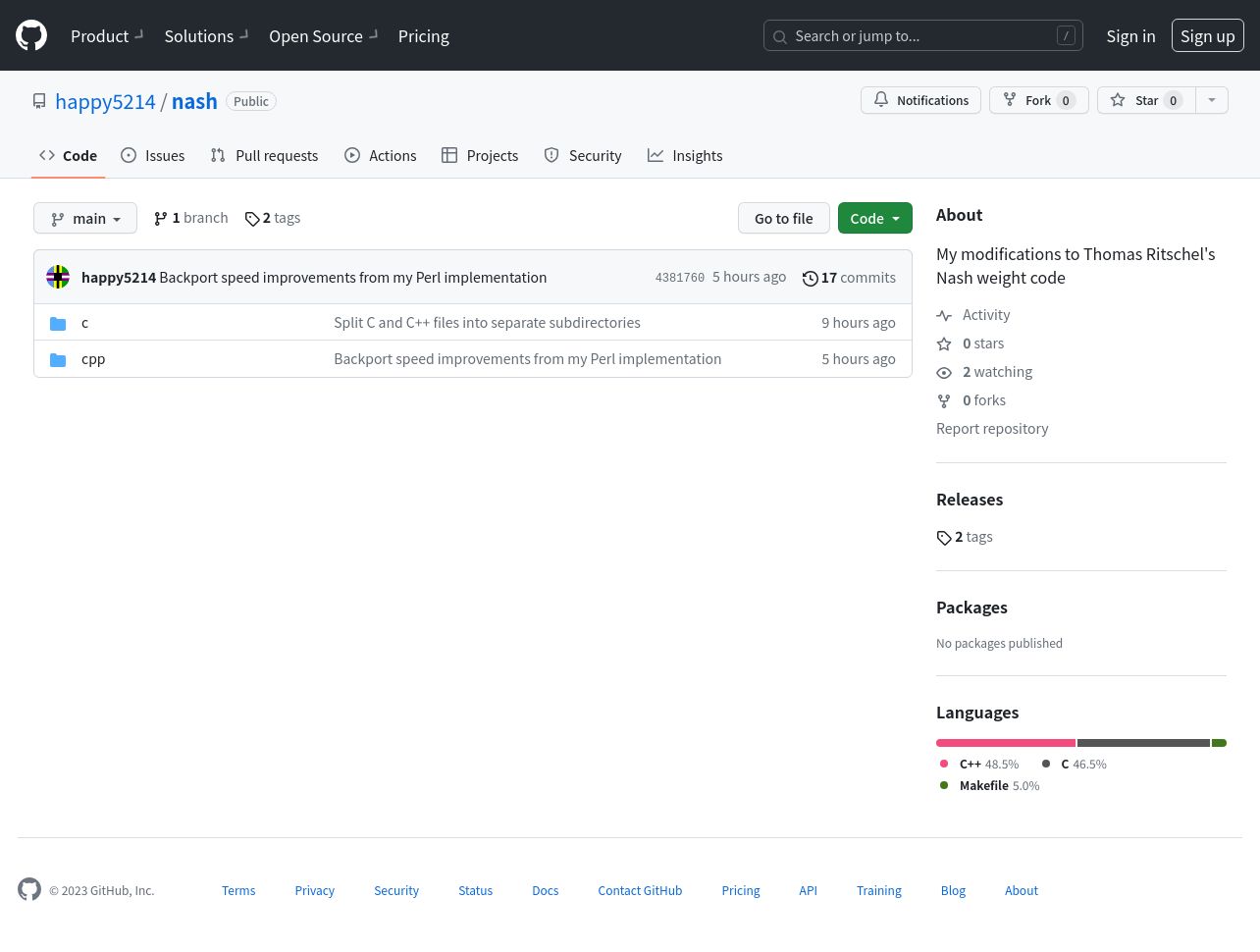Expand the Product menu

pos(107,35)
